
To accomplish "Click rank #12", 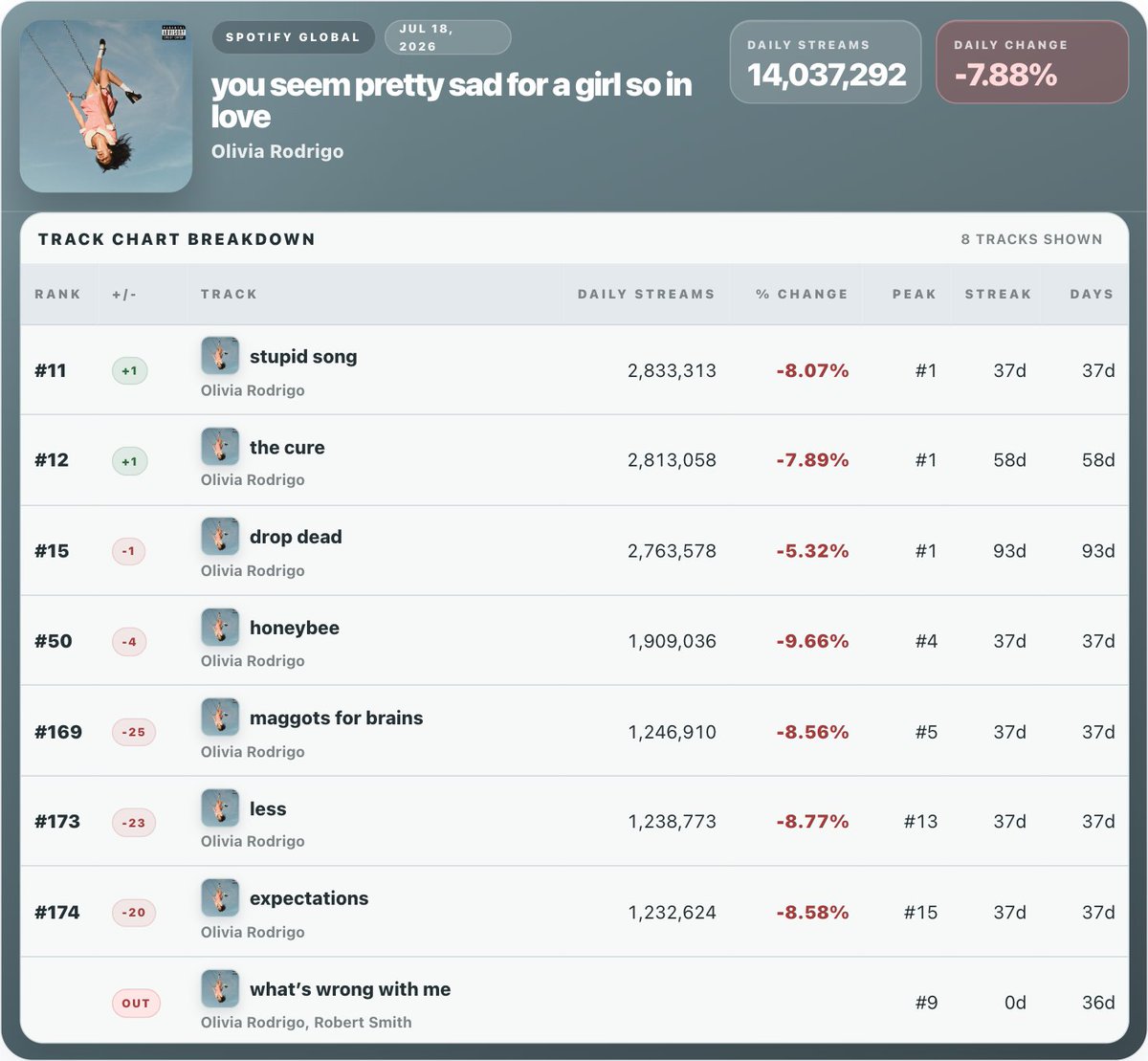I will [x=52, y=460].
